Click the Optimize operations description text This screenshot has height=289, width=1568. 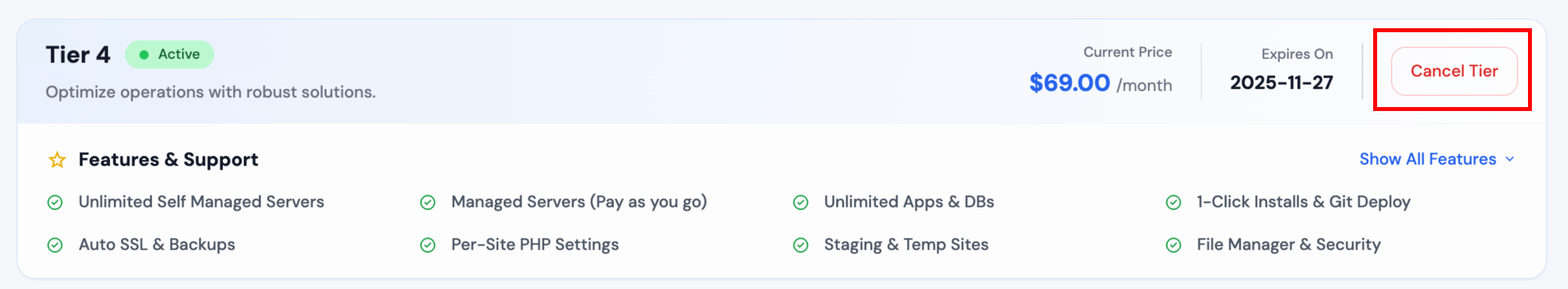tap(211, 92)
